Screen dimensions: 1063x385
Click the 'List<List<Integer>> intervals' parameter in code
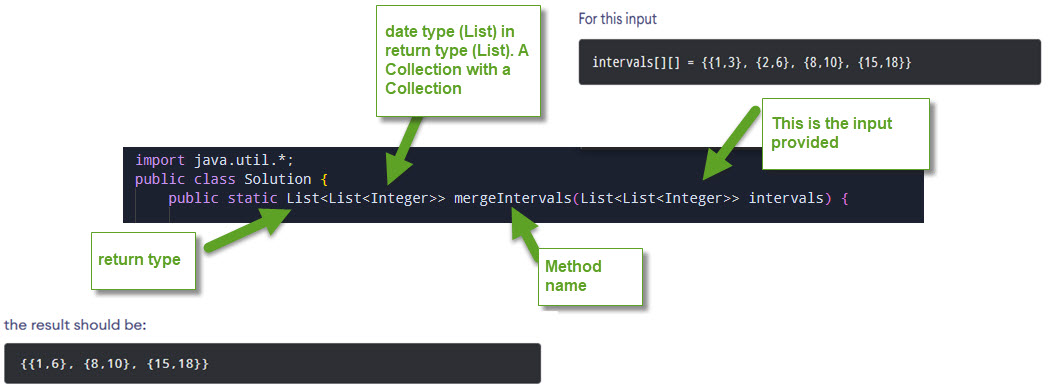pos(702,199)
